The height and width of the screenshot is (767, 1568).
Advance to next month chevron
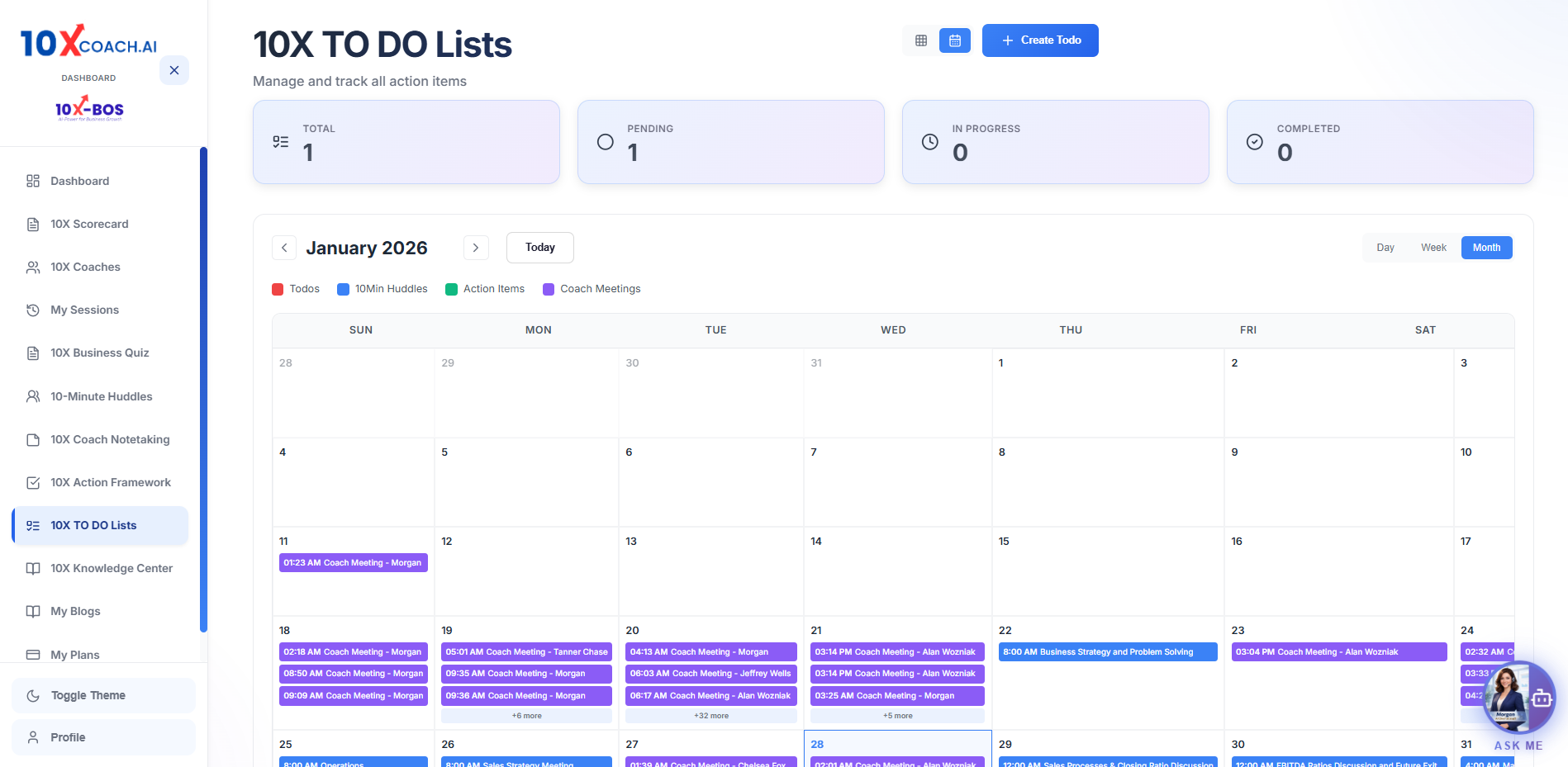(x=476, y=248)
